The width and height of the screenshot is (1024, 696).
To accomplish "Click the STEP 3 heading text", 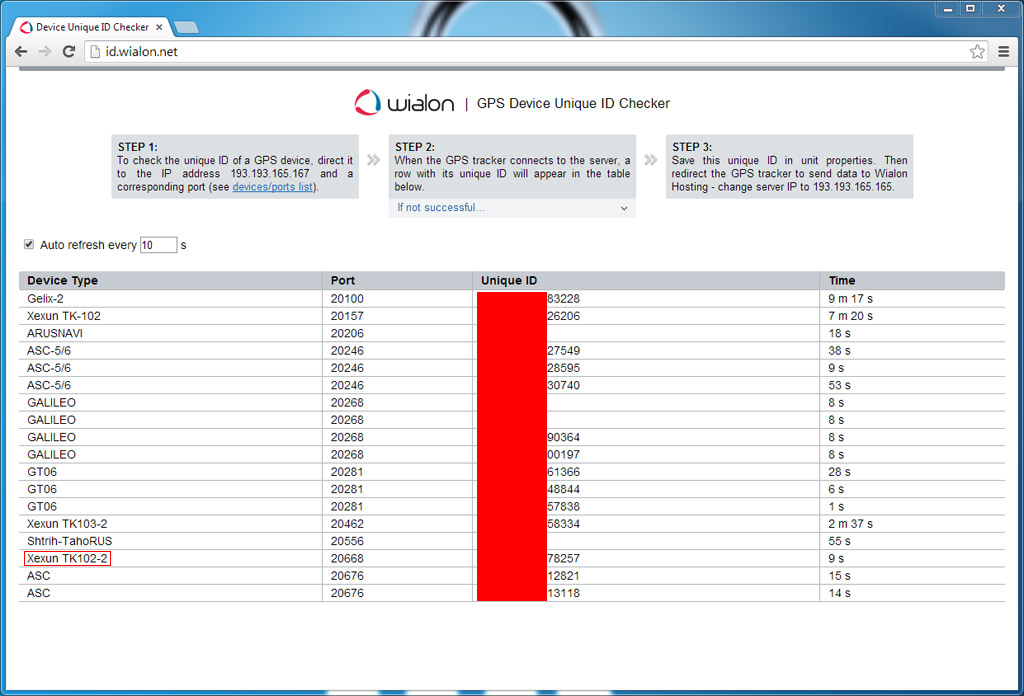I will tap(692, 147).
